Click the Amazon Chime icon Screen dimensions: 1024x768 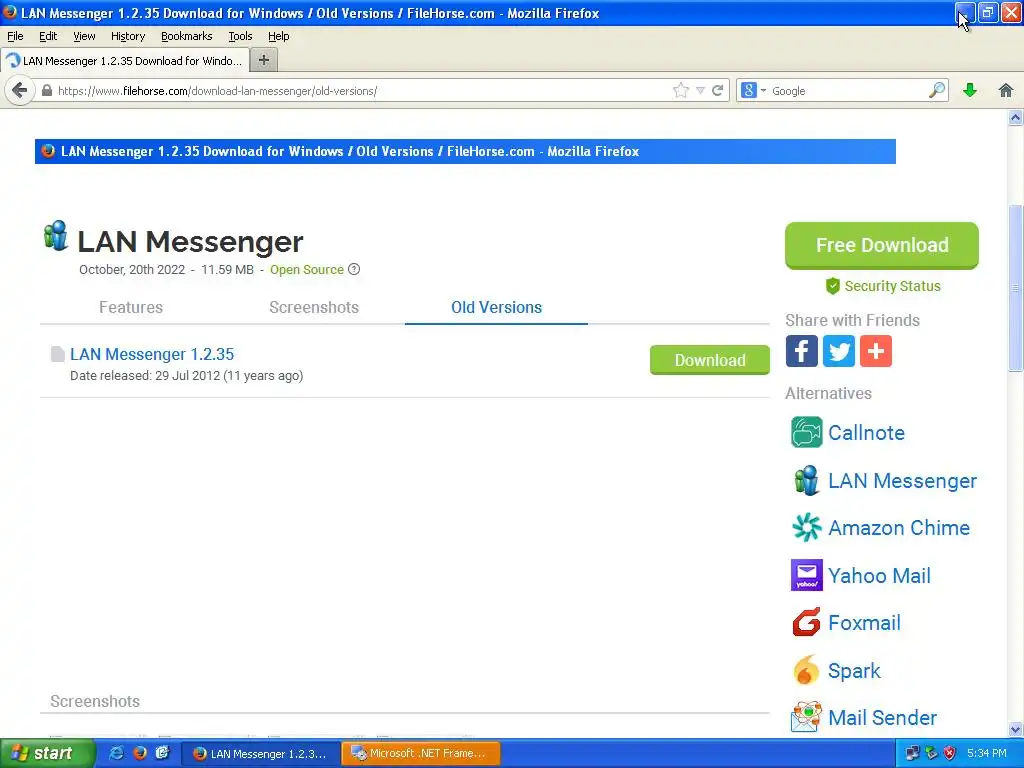point(807,528)
